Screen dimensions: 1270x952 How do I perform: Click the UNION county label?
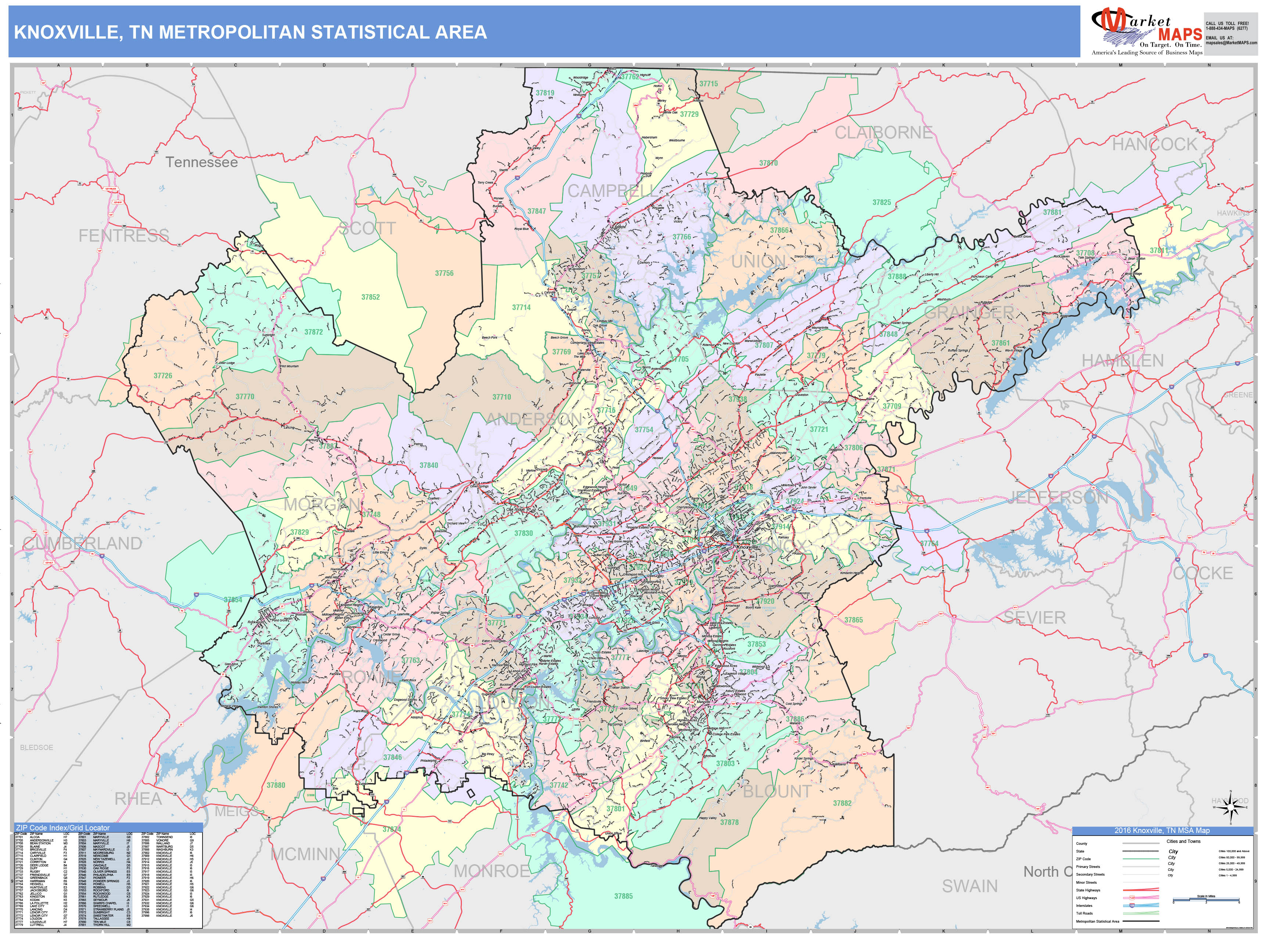tap(758, 262)
